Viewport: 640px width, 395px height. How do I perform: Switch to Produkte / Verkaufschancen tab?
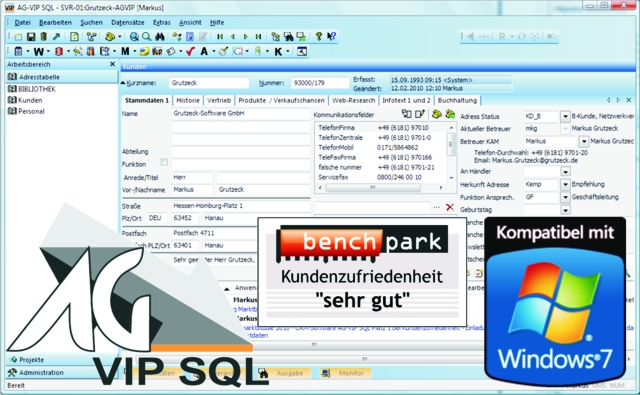coord(281,100)
